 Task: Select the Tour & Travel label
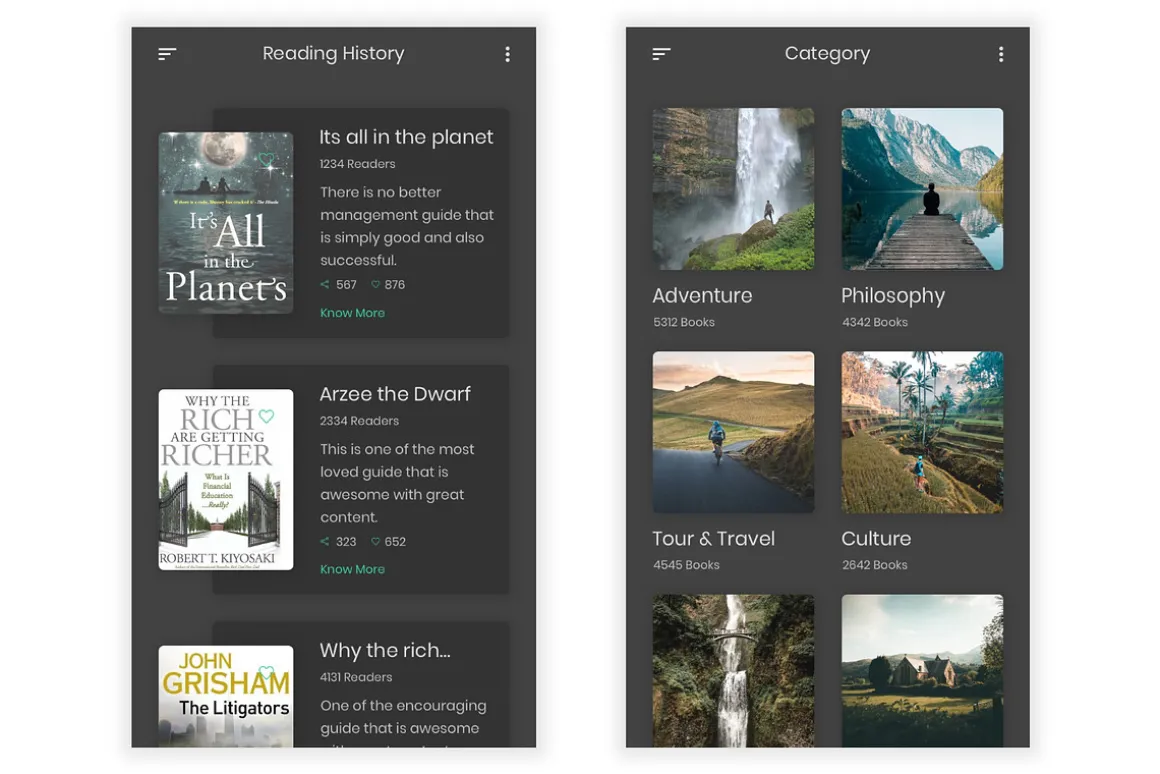coord(713,539)
